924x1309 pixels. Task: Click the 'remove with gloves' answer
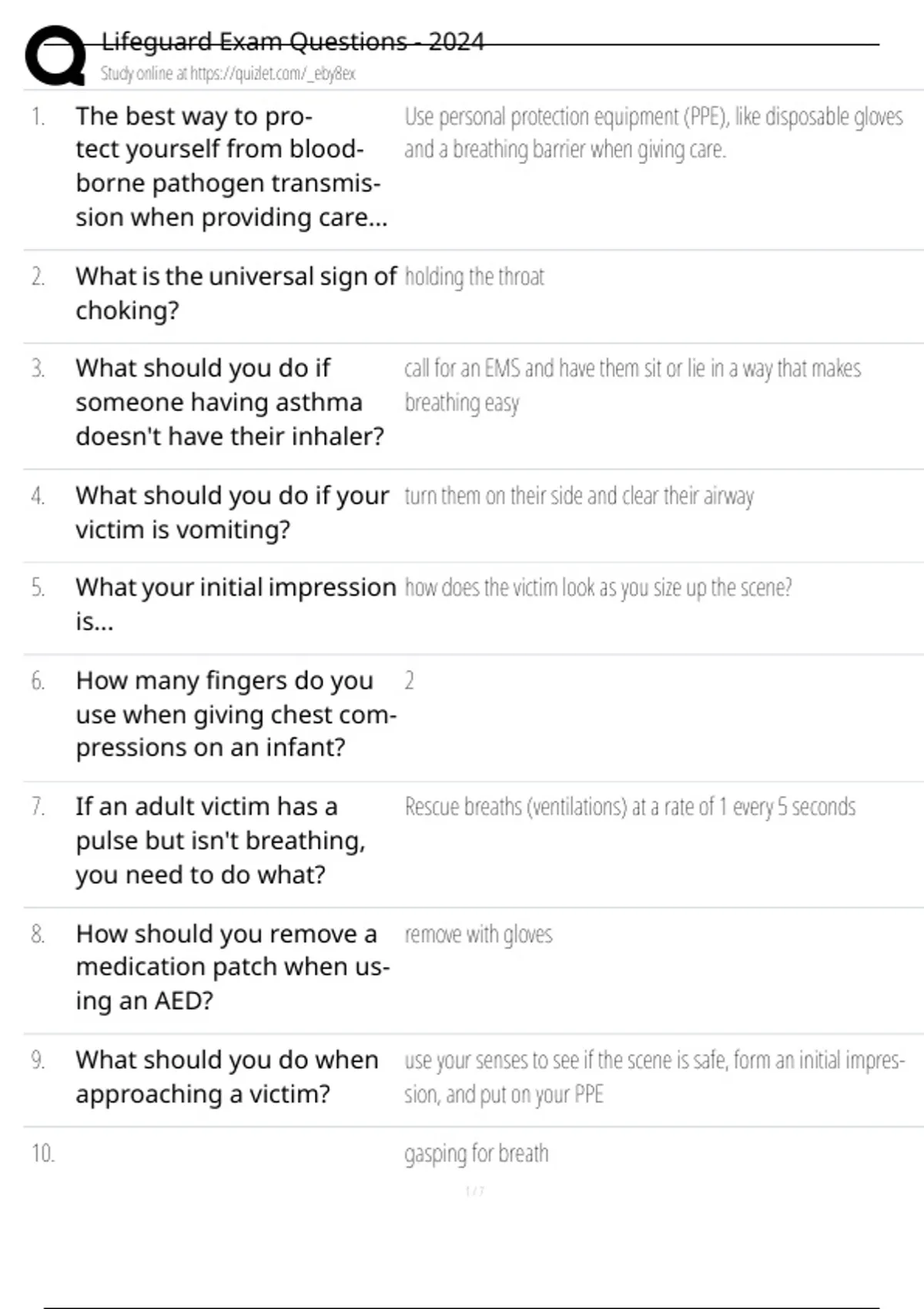point(478,934)
